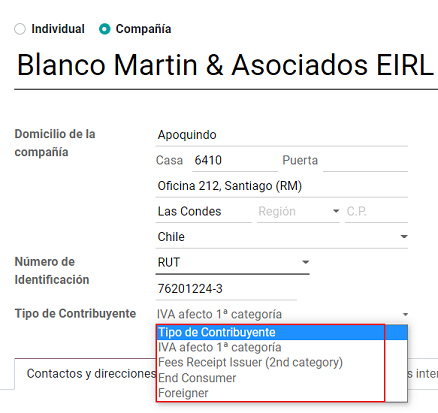
Task: Select the Compañía radio button
Action: (x=105, y=29)
